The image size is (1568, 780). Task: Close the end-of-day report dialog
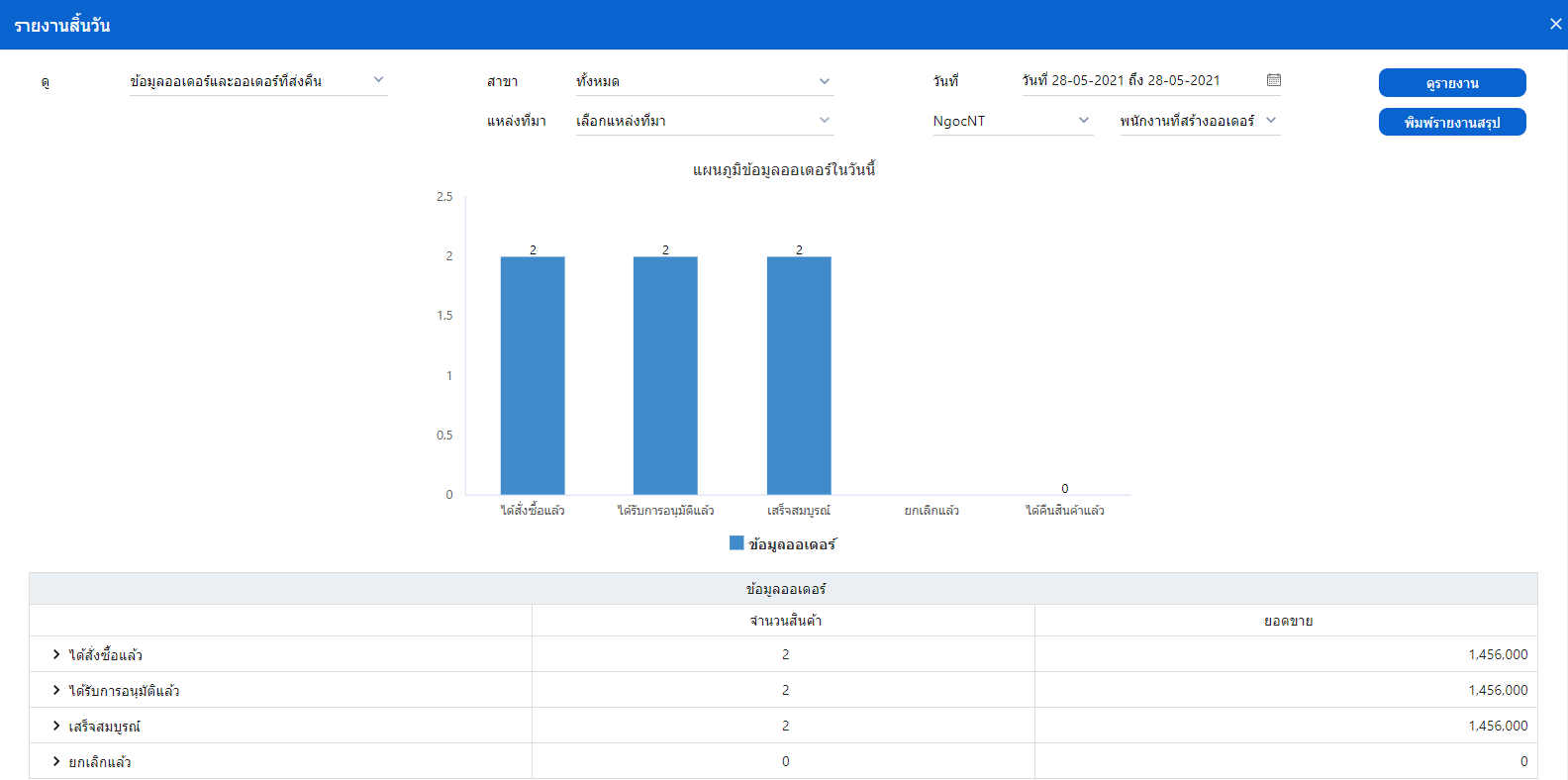(1555, 24)
